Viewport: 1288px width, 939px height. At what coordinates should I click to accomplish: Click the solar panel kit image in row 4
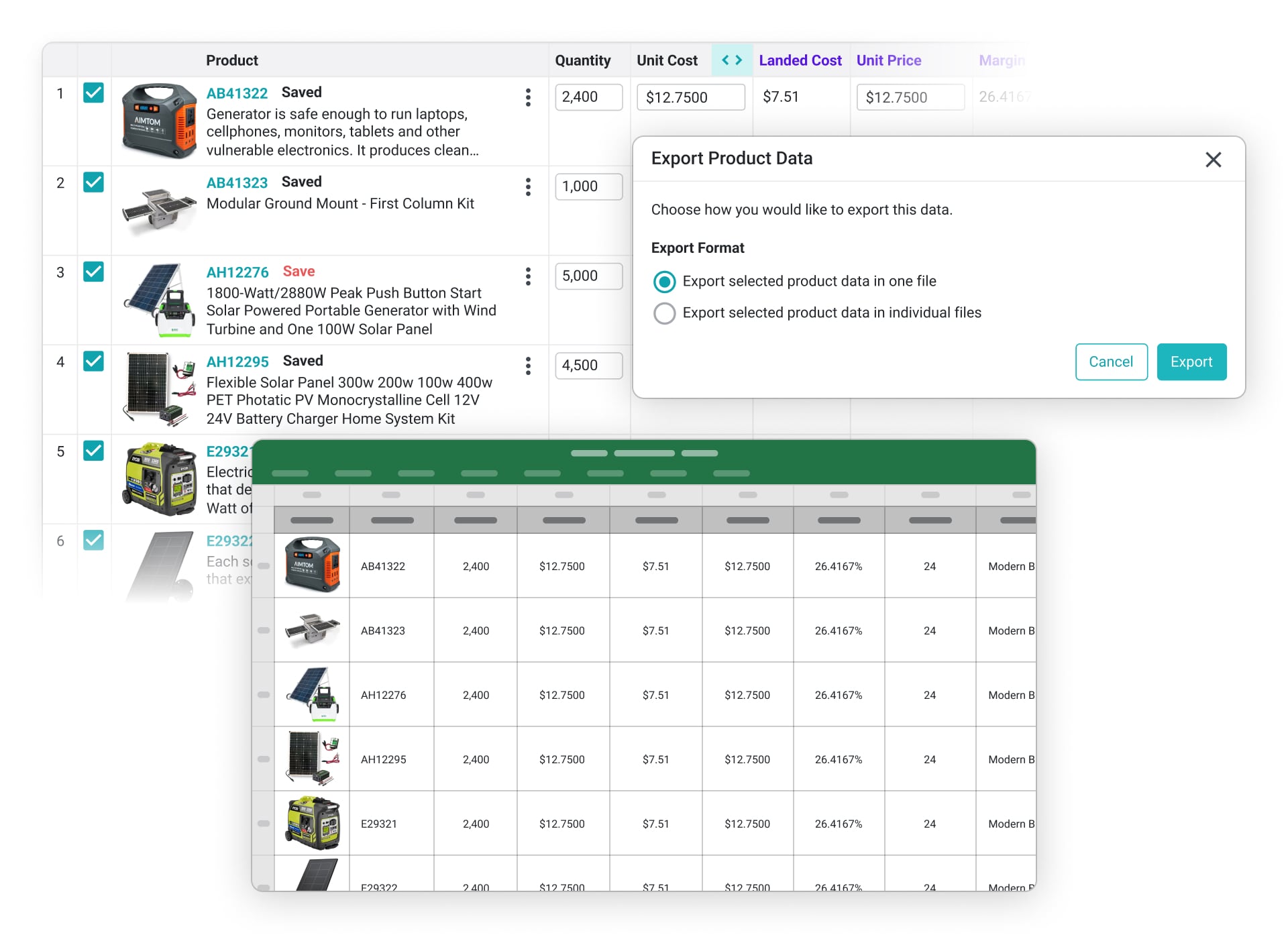pyautogui.click(x=160, y=389)
